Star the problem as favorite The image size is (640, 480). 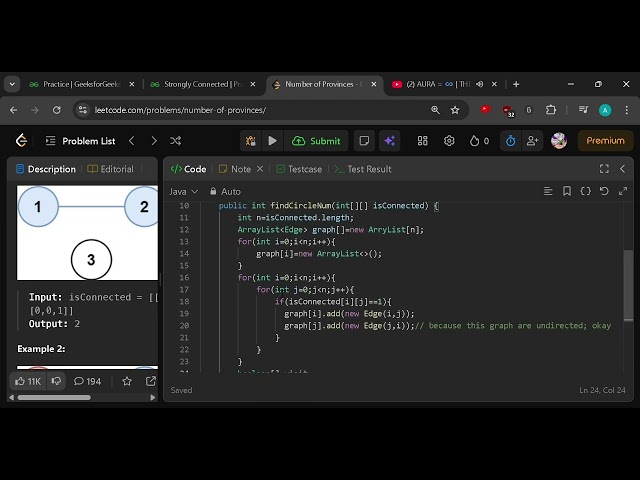pos(127,381)
